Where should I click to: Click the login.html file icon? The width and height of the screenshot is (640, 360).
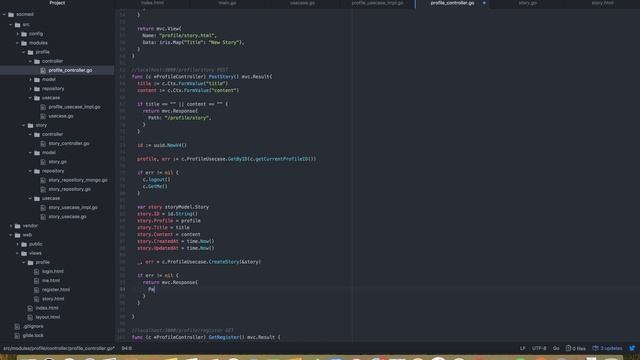[x=36, y=271]
